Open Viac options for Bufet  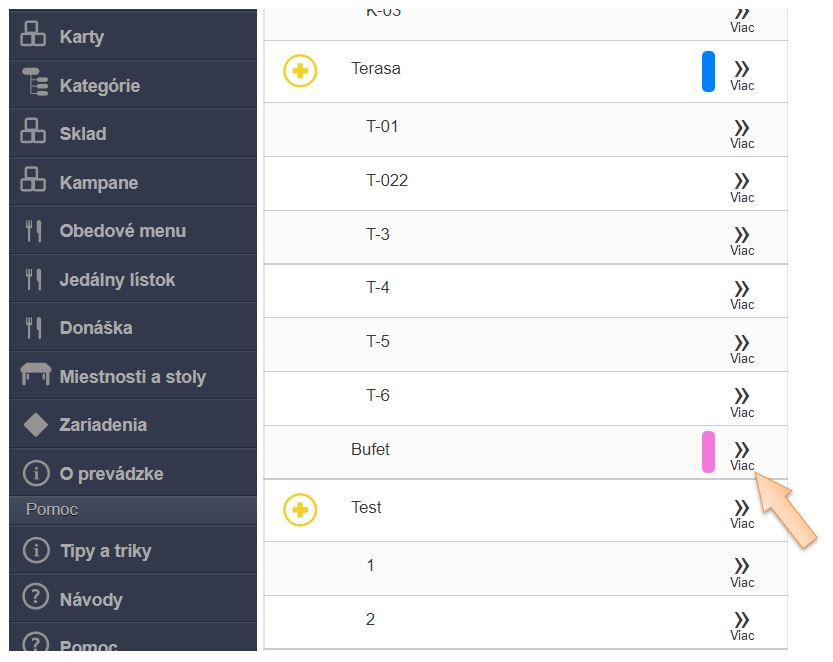pyautogui.click(x=742, y=455)
